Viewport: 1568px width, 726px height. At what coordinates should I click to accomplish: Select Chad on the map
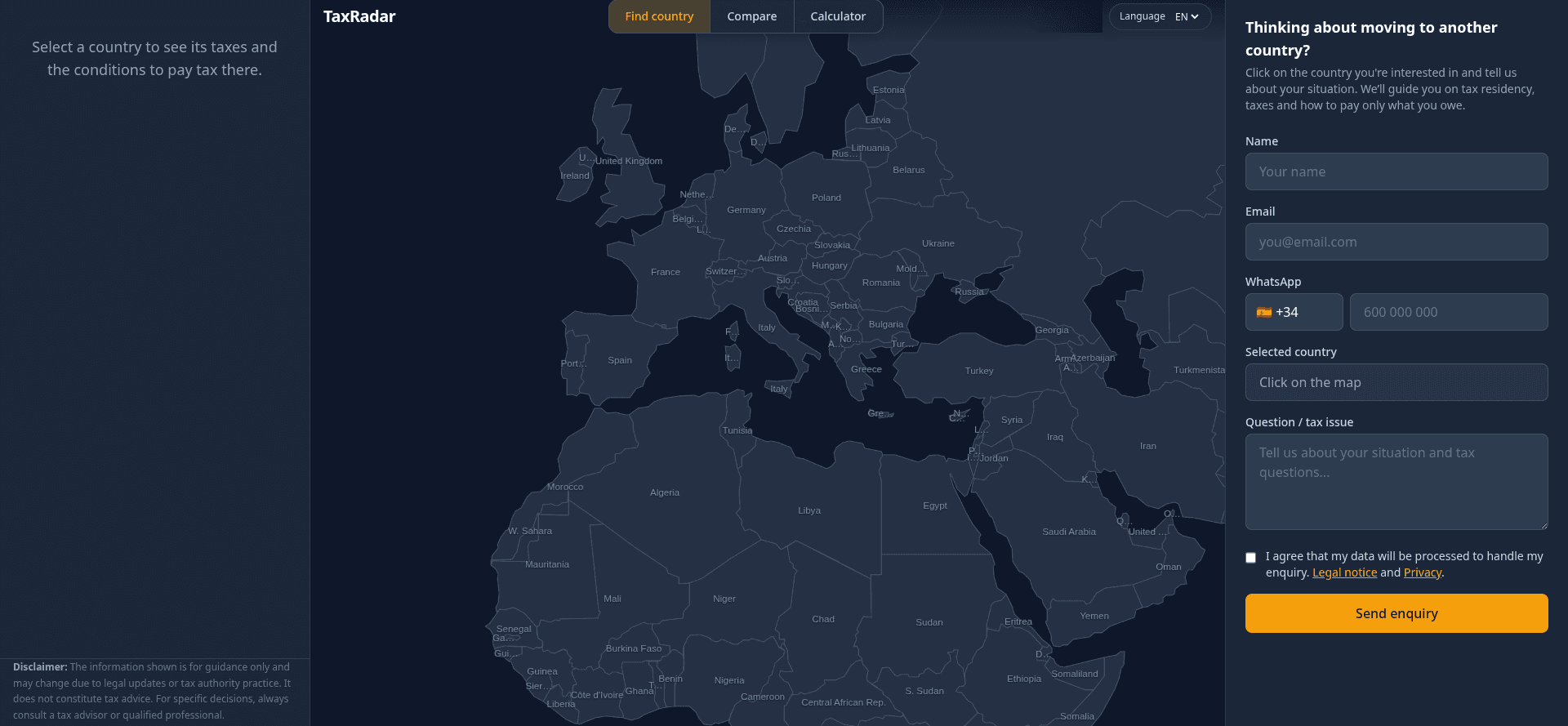tap(823, 619)
